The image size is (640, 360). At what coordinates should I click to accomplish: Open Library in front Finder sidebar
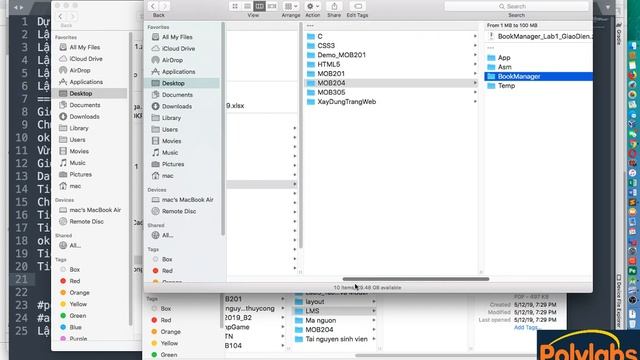point(171,118)
